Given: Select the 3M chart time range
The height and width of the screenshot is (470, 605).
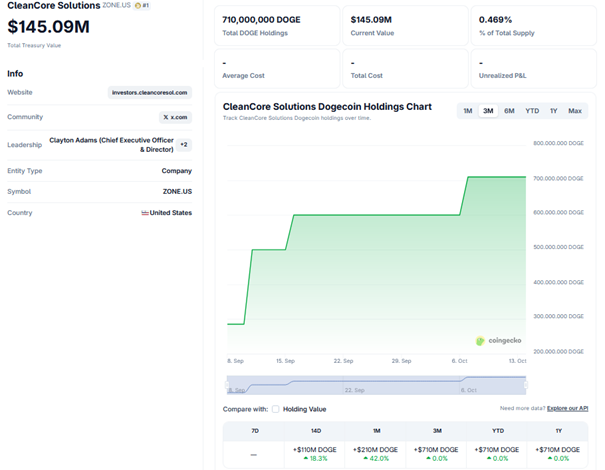Looking at the screenshot, I should pos(488,111).
